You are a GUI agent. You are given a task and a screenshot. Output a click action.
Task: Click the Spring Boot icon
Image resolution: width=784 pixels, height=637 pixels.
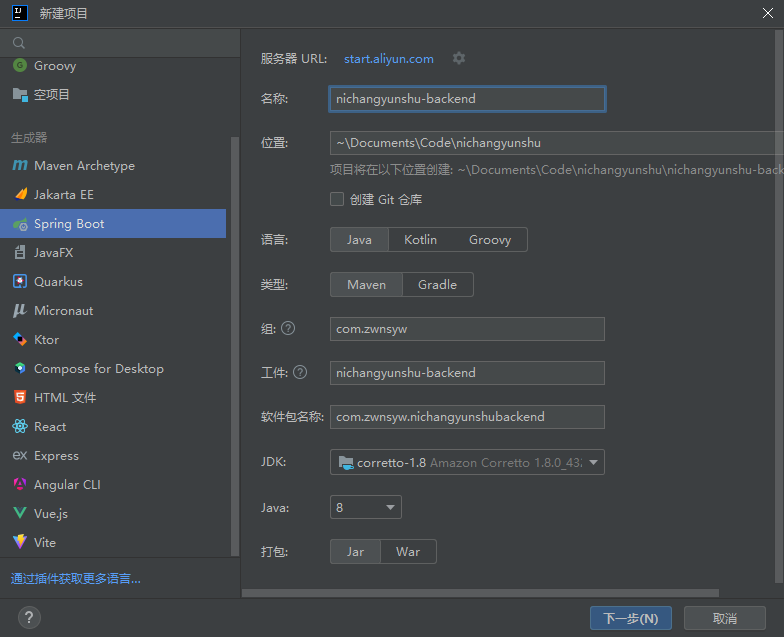point(20,224)
